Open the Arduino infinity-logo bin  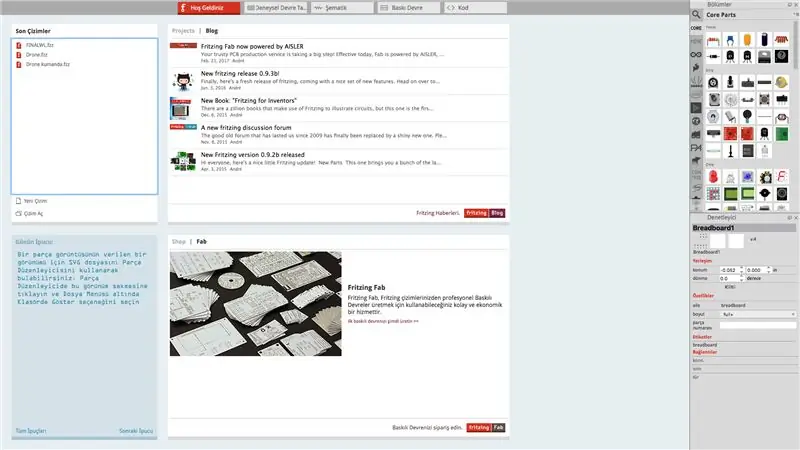point(696,55)
